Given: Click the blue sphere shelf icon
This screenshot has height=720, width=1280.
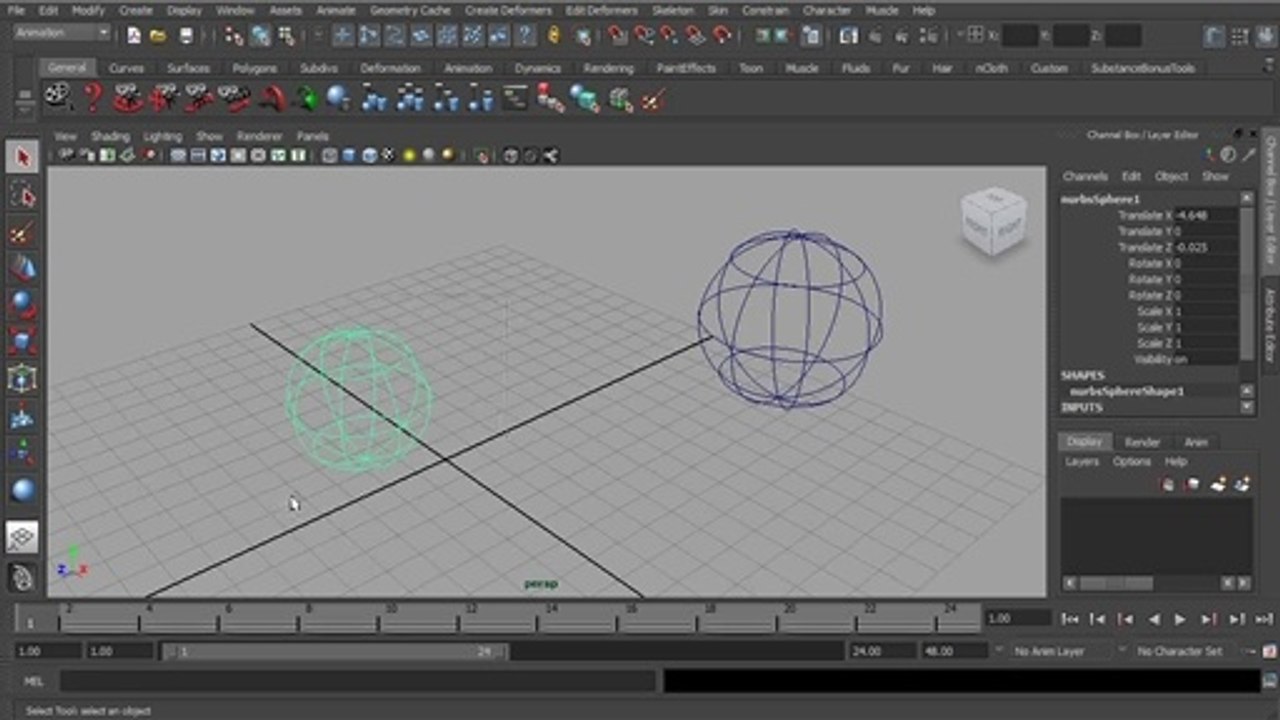Looking at the screenshot, I should (338, 98).
